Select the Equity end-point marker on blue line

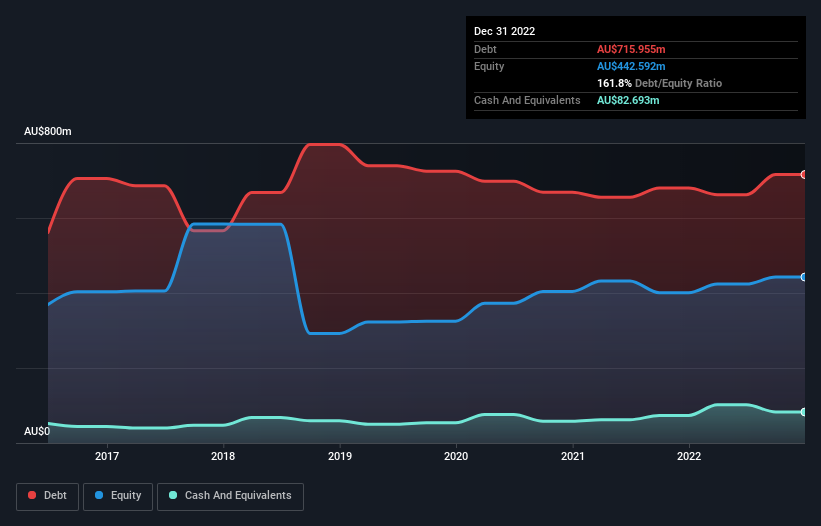[804, 277]
